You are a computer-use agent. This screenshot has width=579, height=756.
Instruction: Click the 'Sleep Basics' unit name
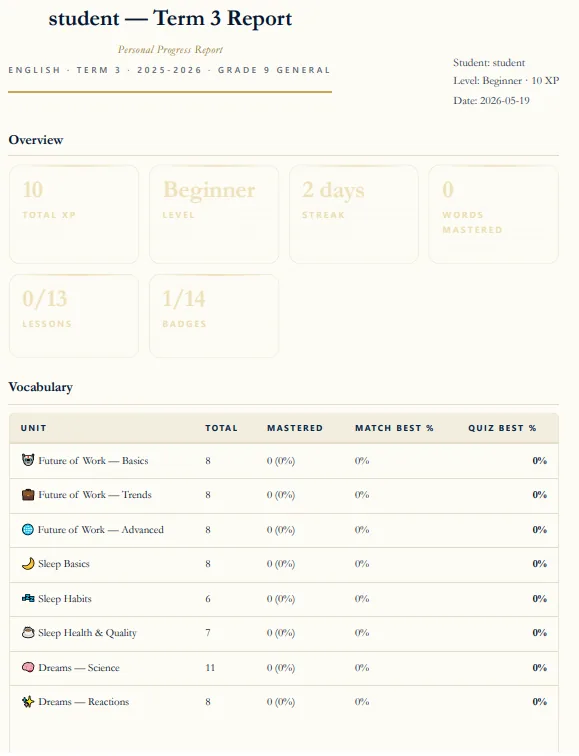[x=64, y=564]
